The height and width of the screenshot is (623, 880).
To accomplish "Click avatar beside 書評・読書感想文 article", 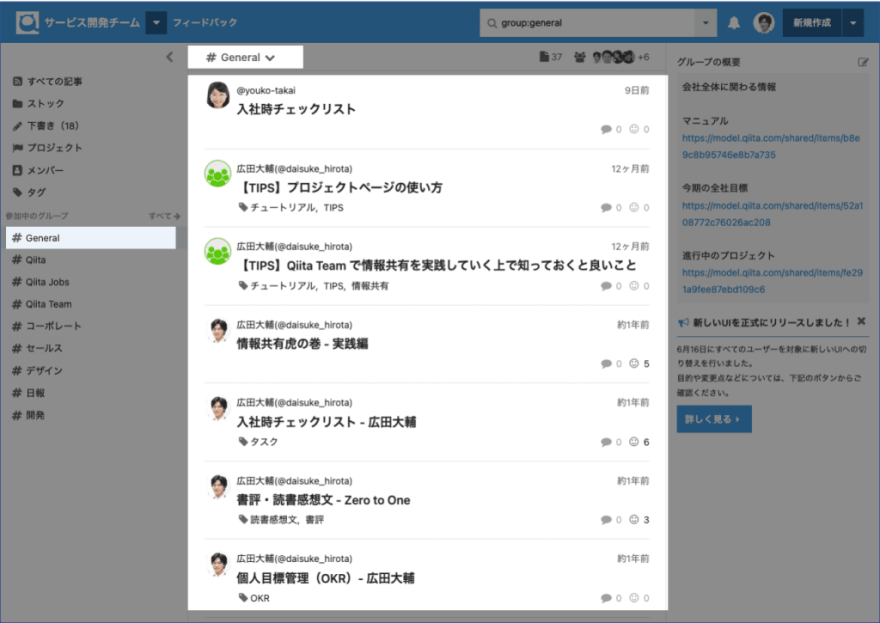I will coord(218,486).
